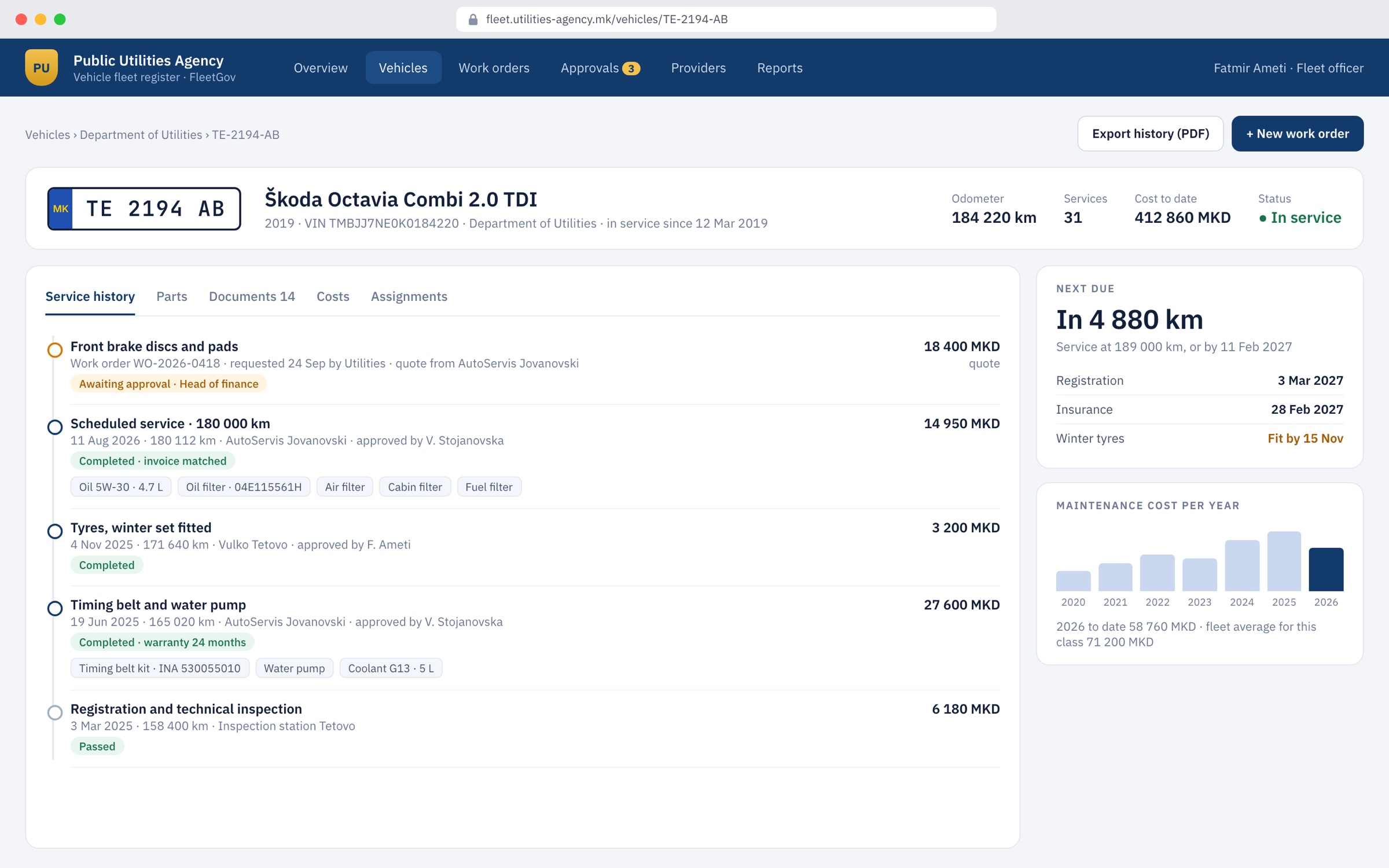Click the Front brake discs and pads title
Viewport: 1389px width, 868px height.
click(x=154, y=346)
